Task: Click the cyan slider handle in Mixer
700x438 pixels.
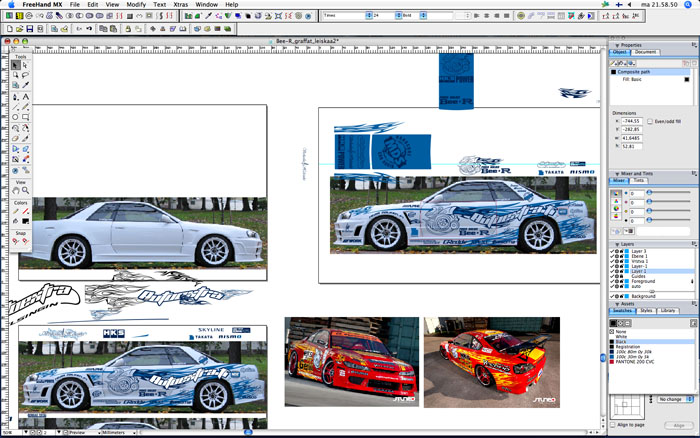Action: pyautogui.click(x=649, y=192)
